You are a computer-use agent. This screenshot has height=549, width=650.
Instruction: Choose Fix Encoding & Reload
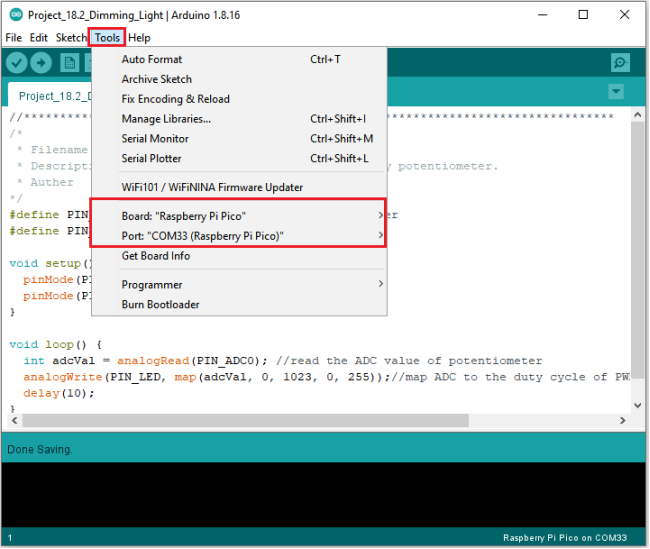click(239, 99)
